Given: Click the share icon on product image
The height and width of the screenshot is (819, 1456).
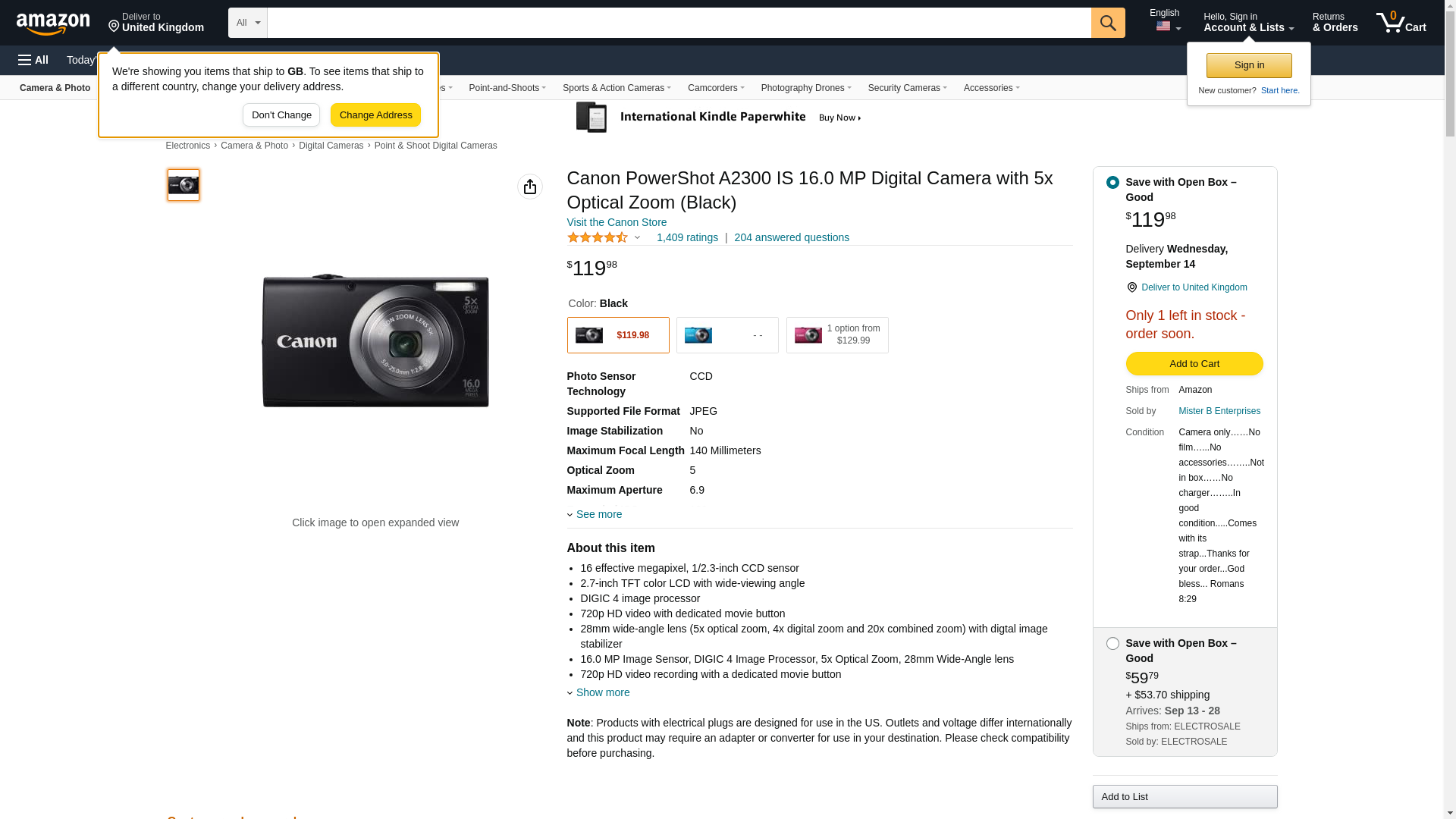Looking at the screenshot, I should (530, 187).
